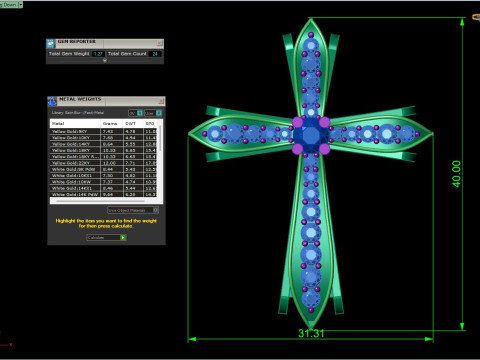
Task: Select the White Gold 10KW row
Action: click(103, 182)
